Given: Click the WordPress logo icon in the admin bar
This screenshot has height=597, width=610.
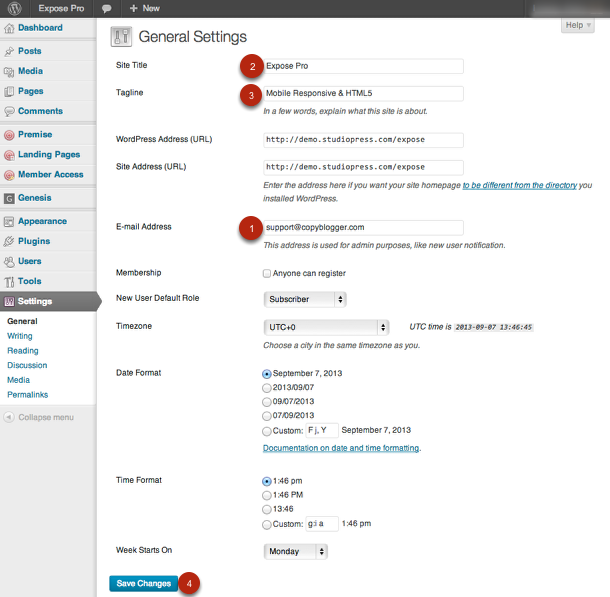Looking at the screenshot, I should 14,8.
